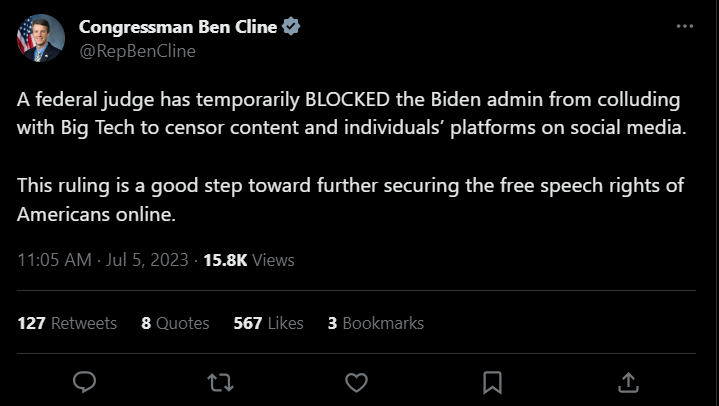Image resolution: width=719 pixels, height=406 pixels.
Task: Show the 567 Likes list
Action: (x=268, y=323)
